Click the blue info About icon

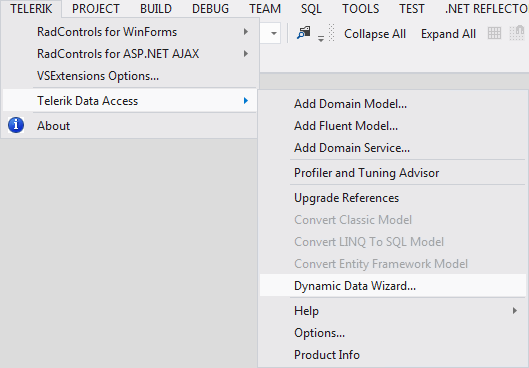pyautogui.click(x=16, y=125)
